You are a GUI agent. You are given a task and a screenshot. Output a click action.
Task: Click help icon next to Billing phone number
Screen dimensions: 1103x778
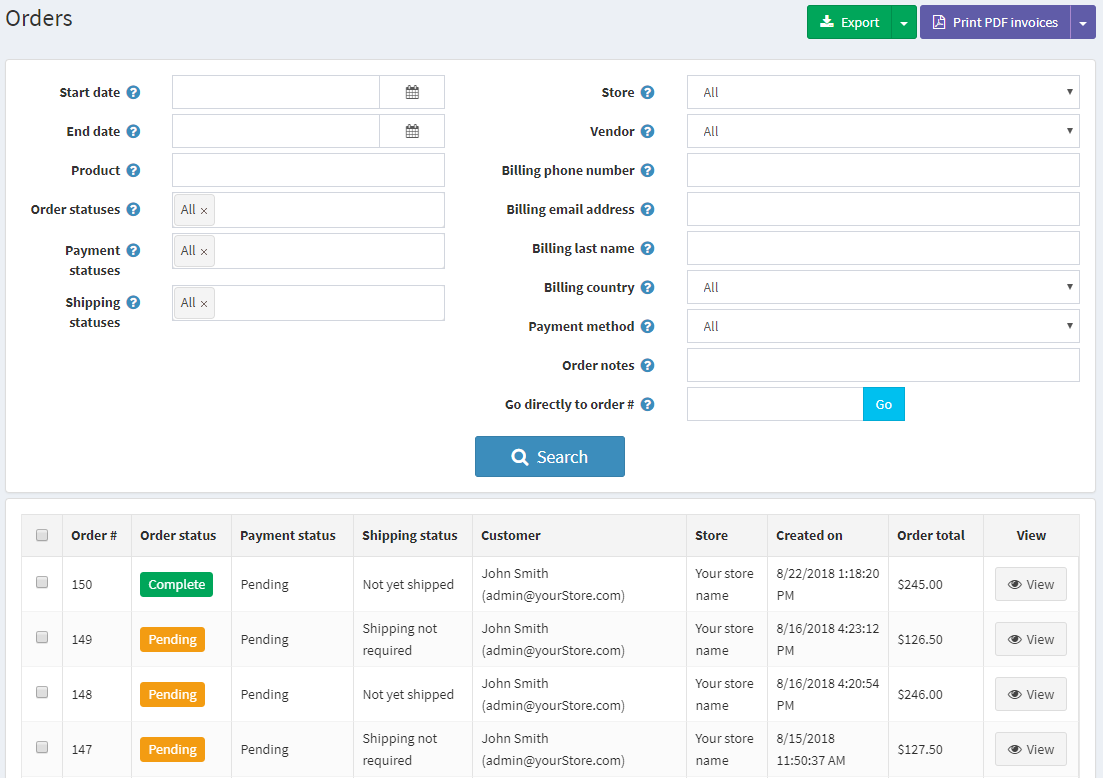coord(647,170)
